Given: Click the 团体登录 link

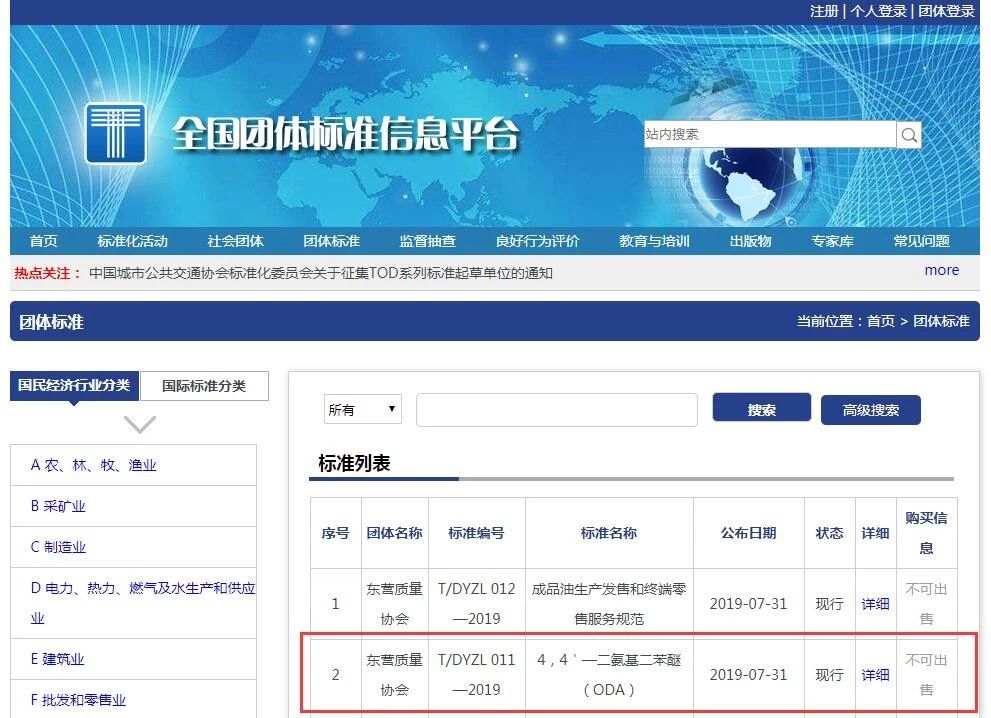Looking at the screenshot, I should point(946,11).
